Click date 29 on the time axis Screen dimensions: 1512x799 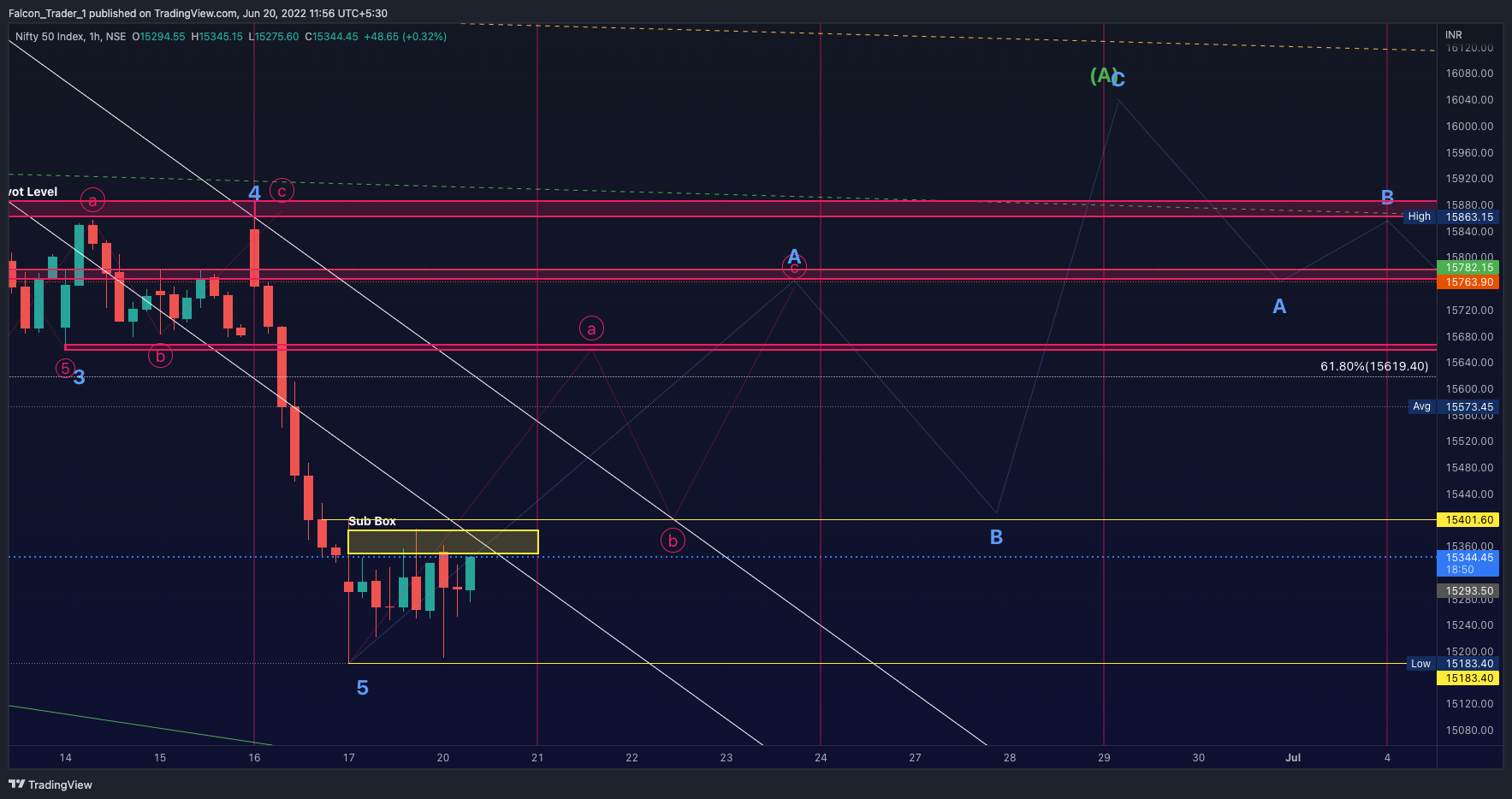pos(1104,758)
